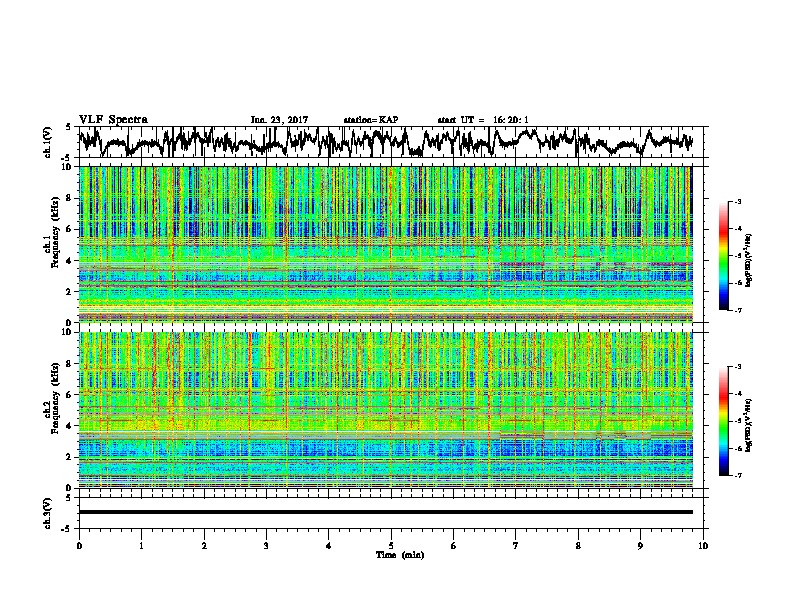Click the ch.3(V) axis label
The width and height of the screenshot is (792, 612).
tap(48, 513)
